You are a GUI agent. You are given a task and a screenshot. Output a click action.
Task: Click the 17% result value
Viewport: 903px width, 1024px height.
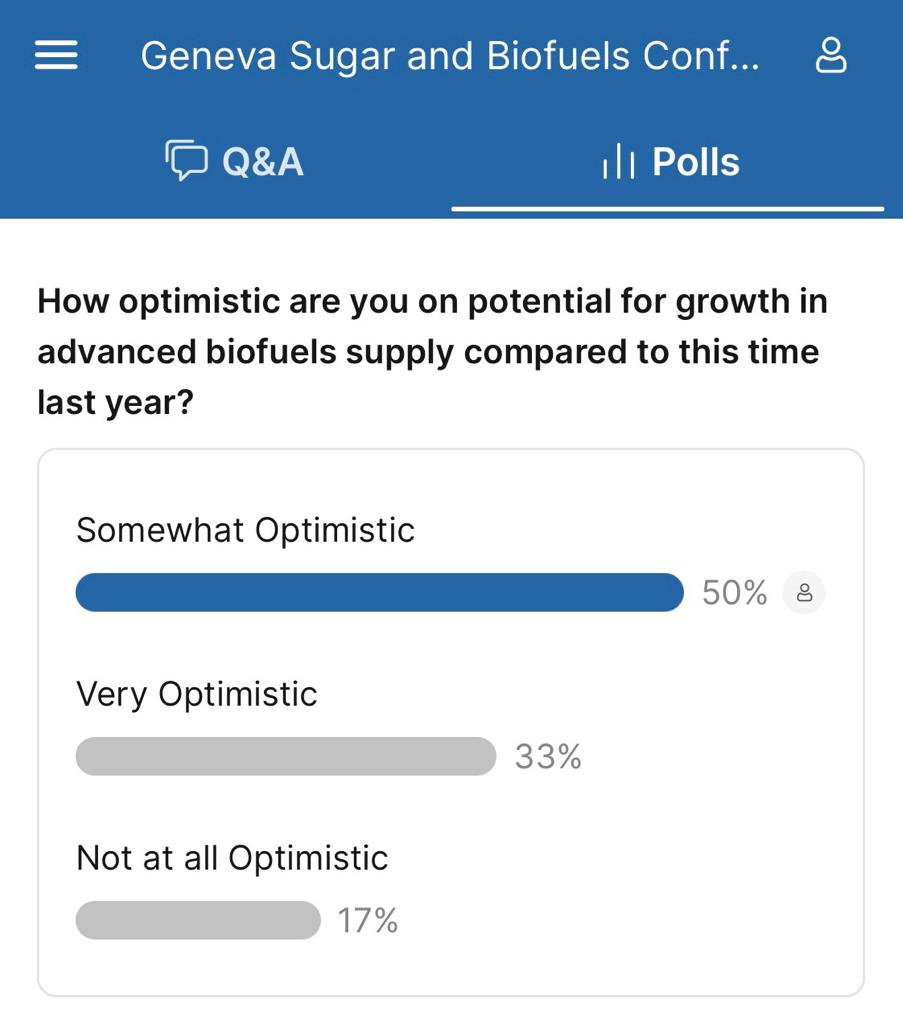(x=368, y=921)
